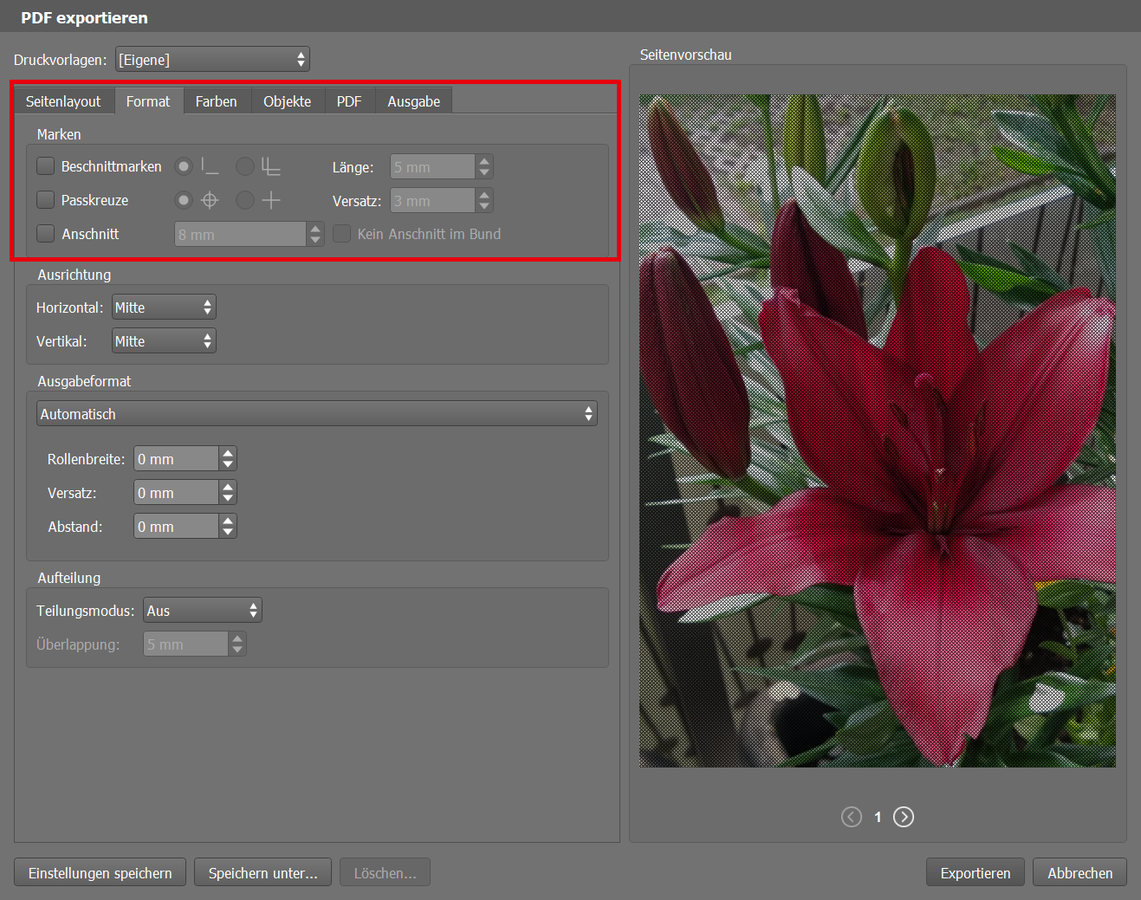Select single-line crop mark style
This screenshot has width=1141, height=900.
pos(185,167)
